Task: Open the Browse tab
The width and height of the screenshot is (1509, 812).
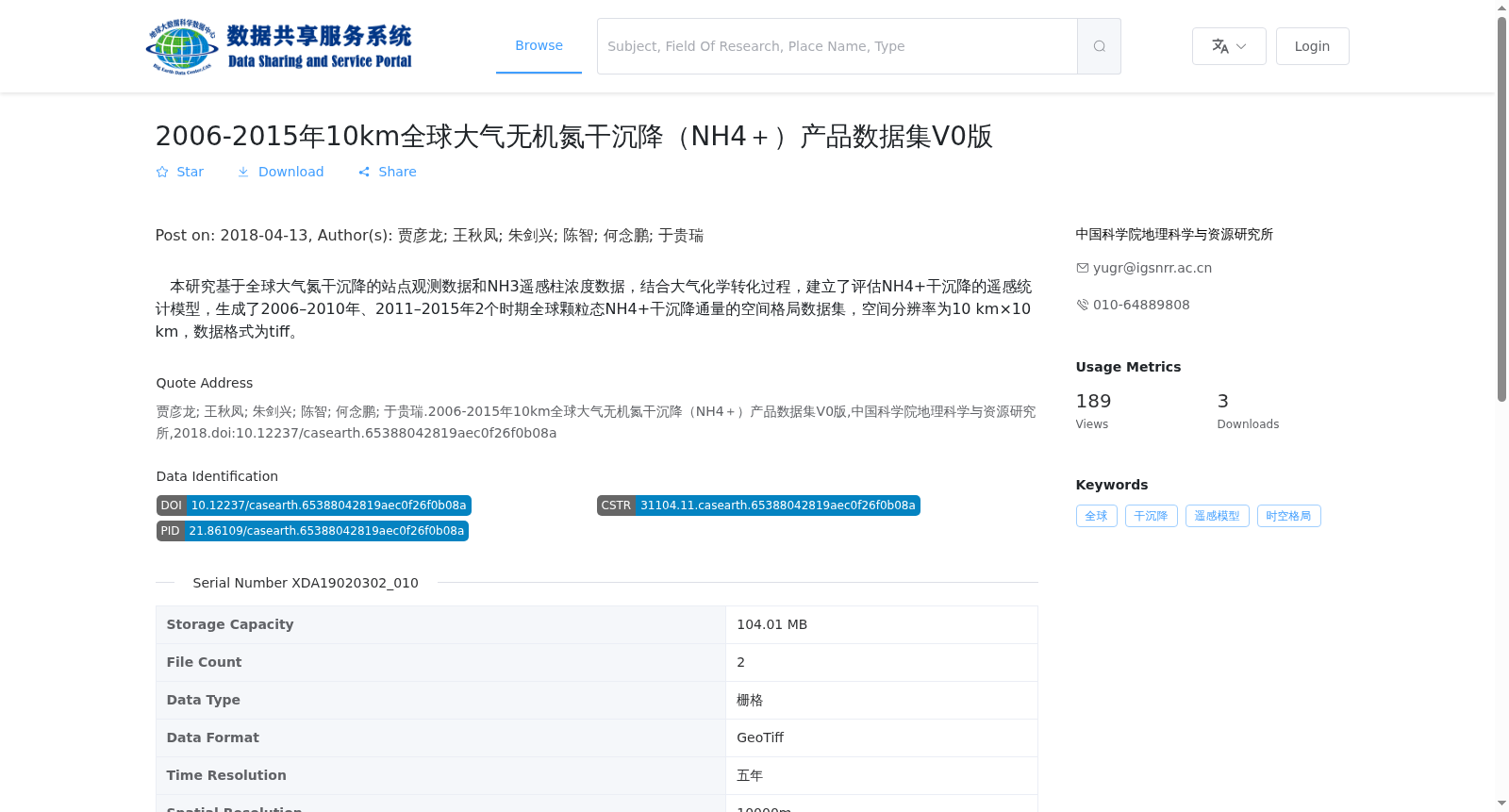Action: [539, 45]
